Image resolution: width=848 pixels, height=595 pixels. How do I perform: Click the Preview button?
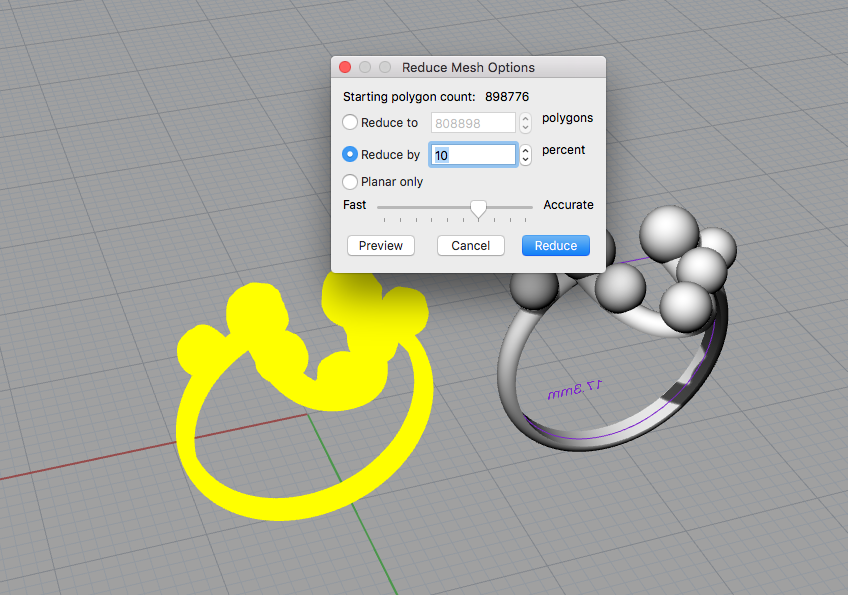pyautogui.click(x=381, y=246)
